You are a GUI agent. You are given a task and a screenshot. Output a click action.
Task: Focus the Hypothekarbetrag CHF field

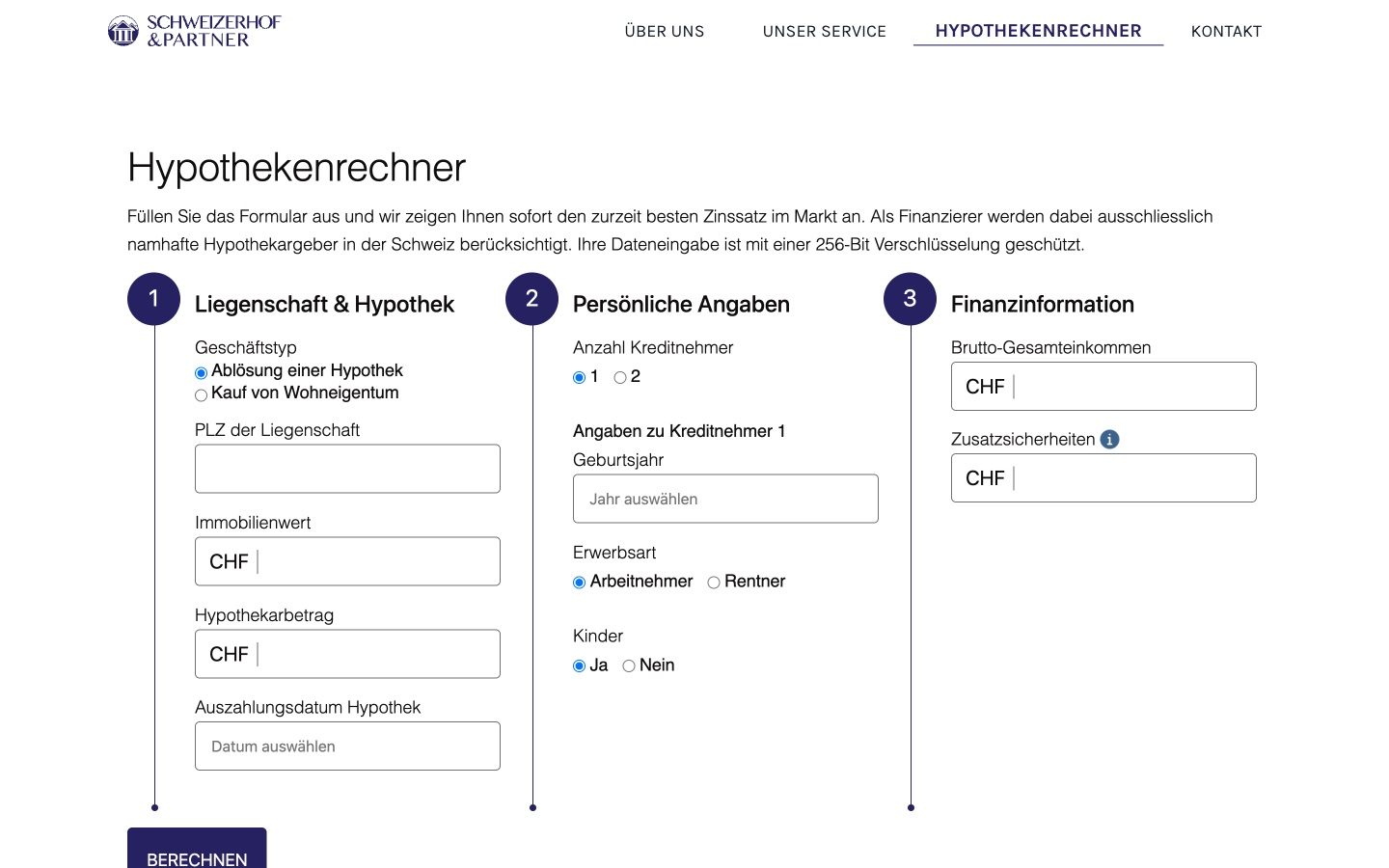347,654
